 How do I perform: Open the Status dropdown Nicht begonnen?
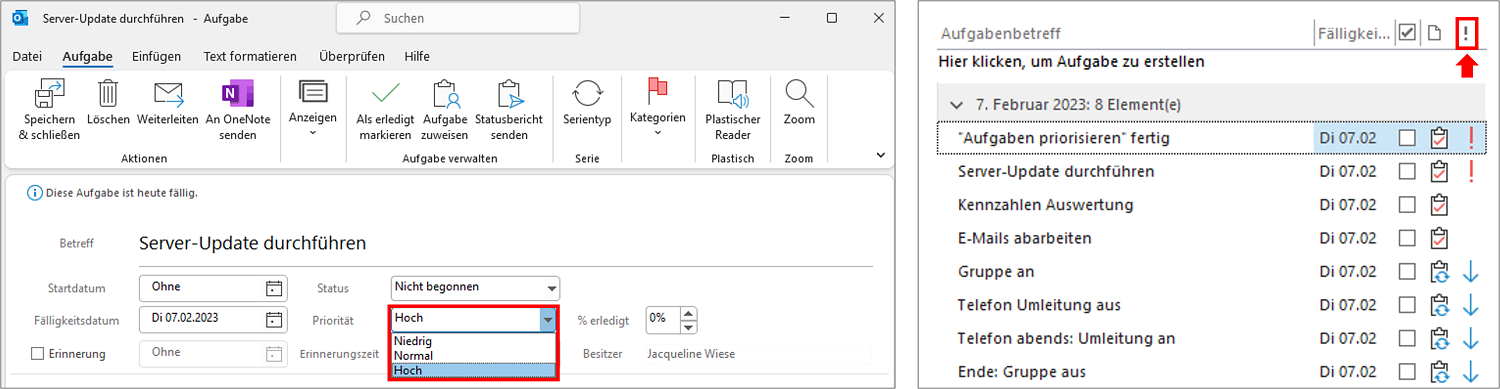point(475,288)
